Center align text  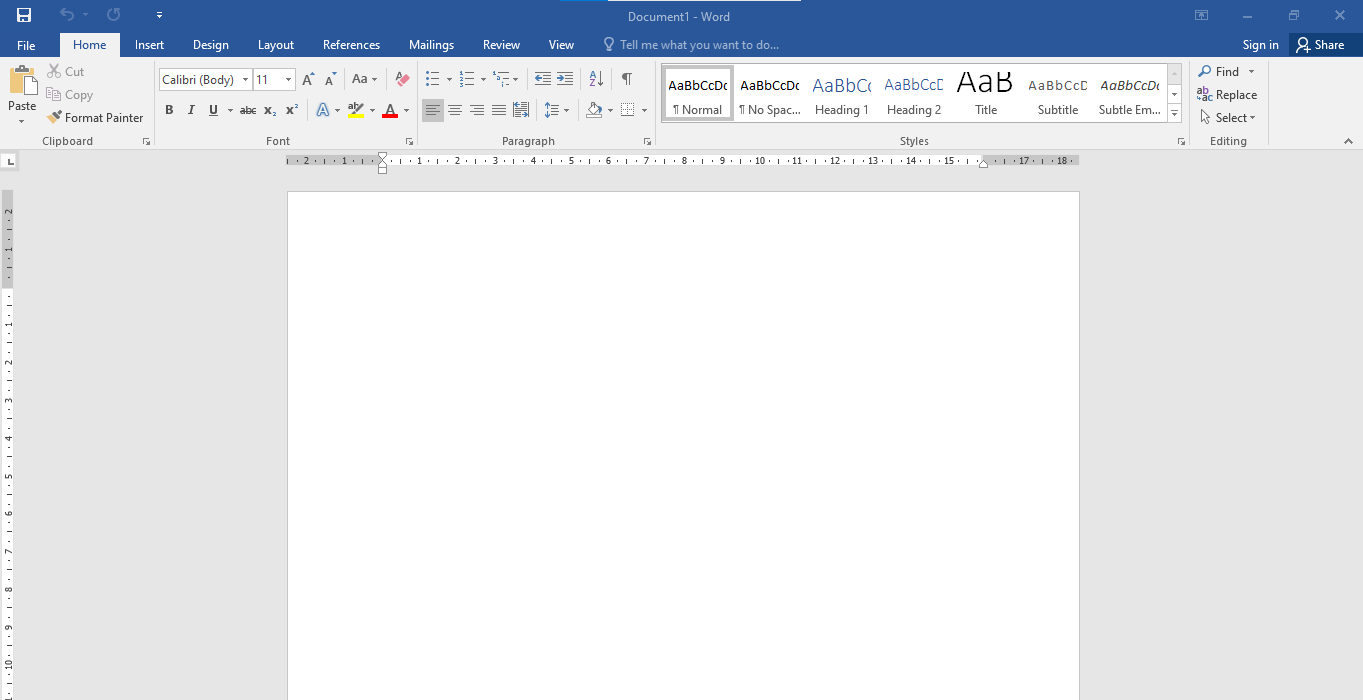click(454, 110)
